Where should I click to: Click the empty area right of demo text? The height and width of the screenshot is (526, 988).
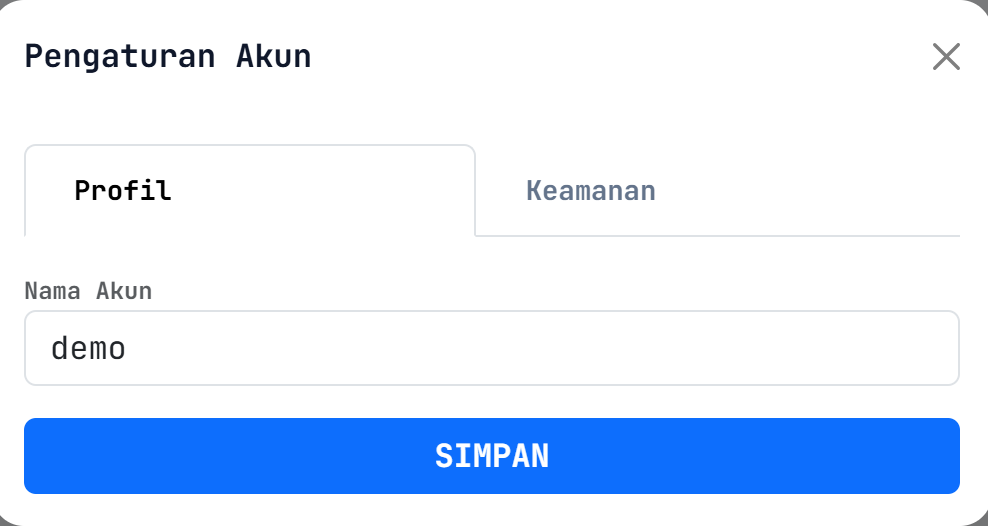pos(600,348)
